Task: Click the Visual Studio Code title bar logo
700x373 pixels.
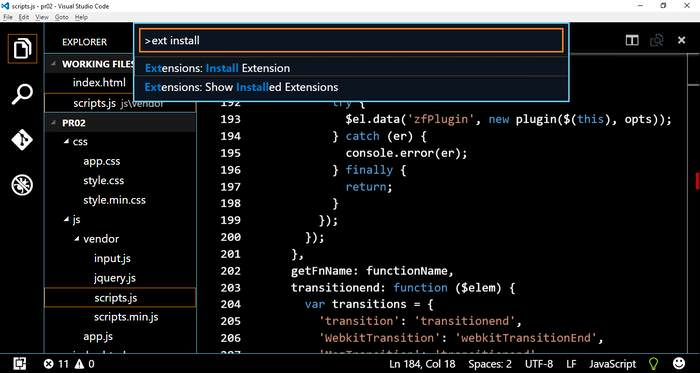Action: tap(5, 6)
